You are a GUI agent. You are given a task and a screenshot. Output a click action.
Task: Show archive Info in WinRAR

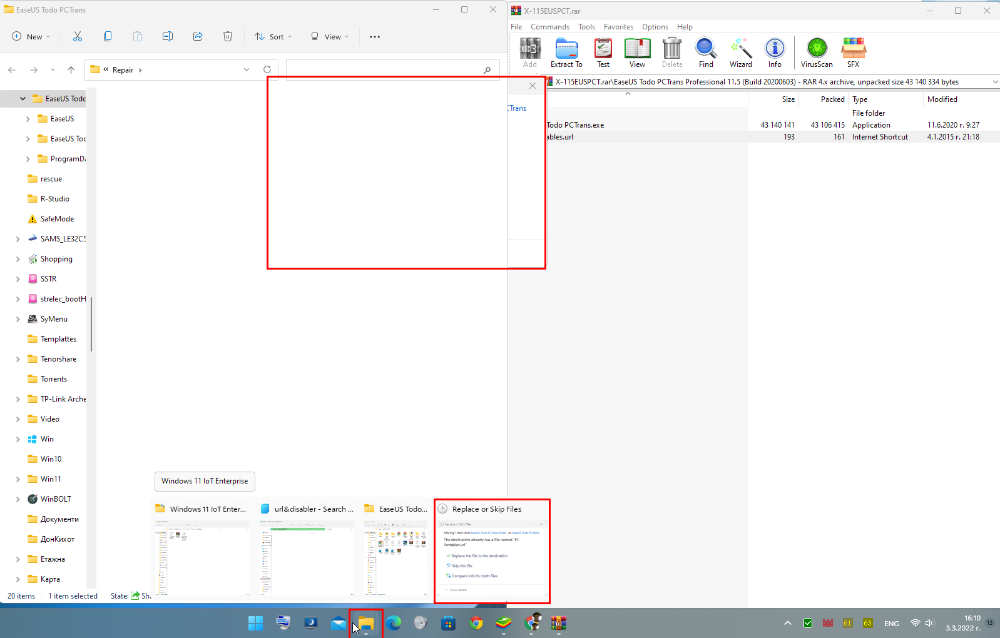775,52
